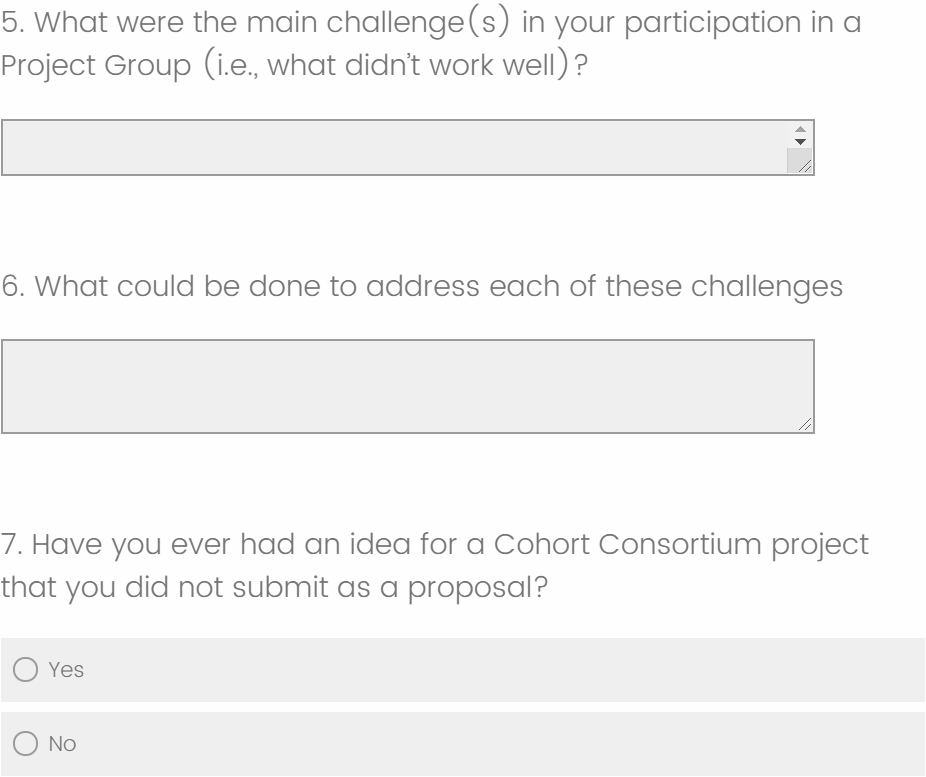Screen dimensions: 926x777
Task: Click the down arrow in the challenges text box
Action: click(x=799, y=141)
